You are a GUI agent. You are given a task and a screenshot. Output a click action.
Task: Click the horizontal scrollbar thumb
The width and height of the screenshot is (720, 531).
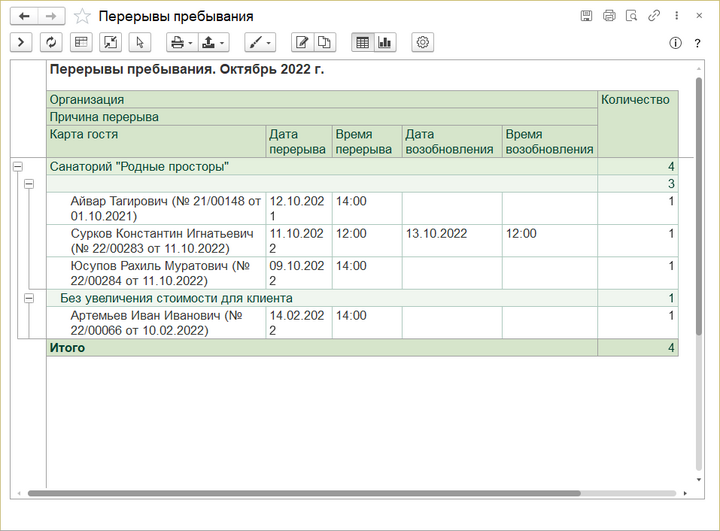tap(304, 493)
